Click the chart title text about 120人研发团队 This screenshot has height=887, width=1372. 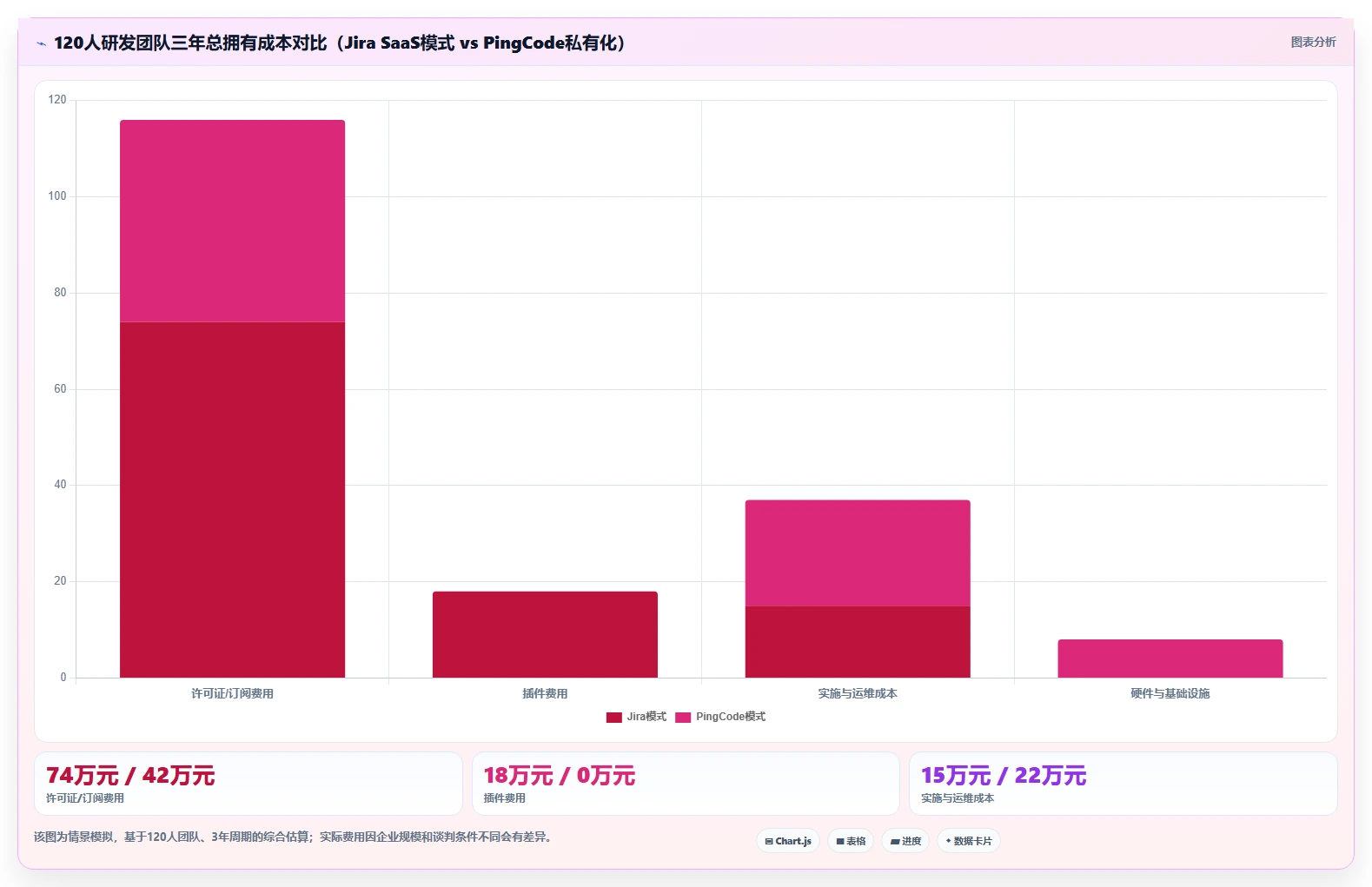(x=340, y=43)
